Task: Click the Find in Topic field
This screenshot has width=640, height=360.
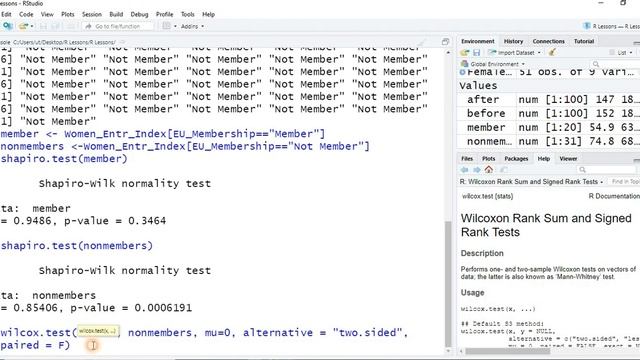Action: coord(624,182)
